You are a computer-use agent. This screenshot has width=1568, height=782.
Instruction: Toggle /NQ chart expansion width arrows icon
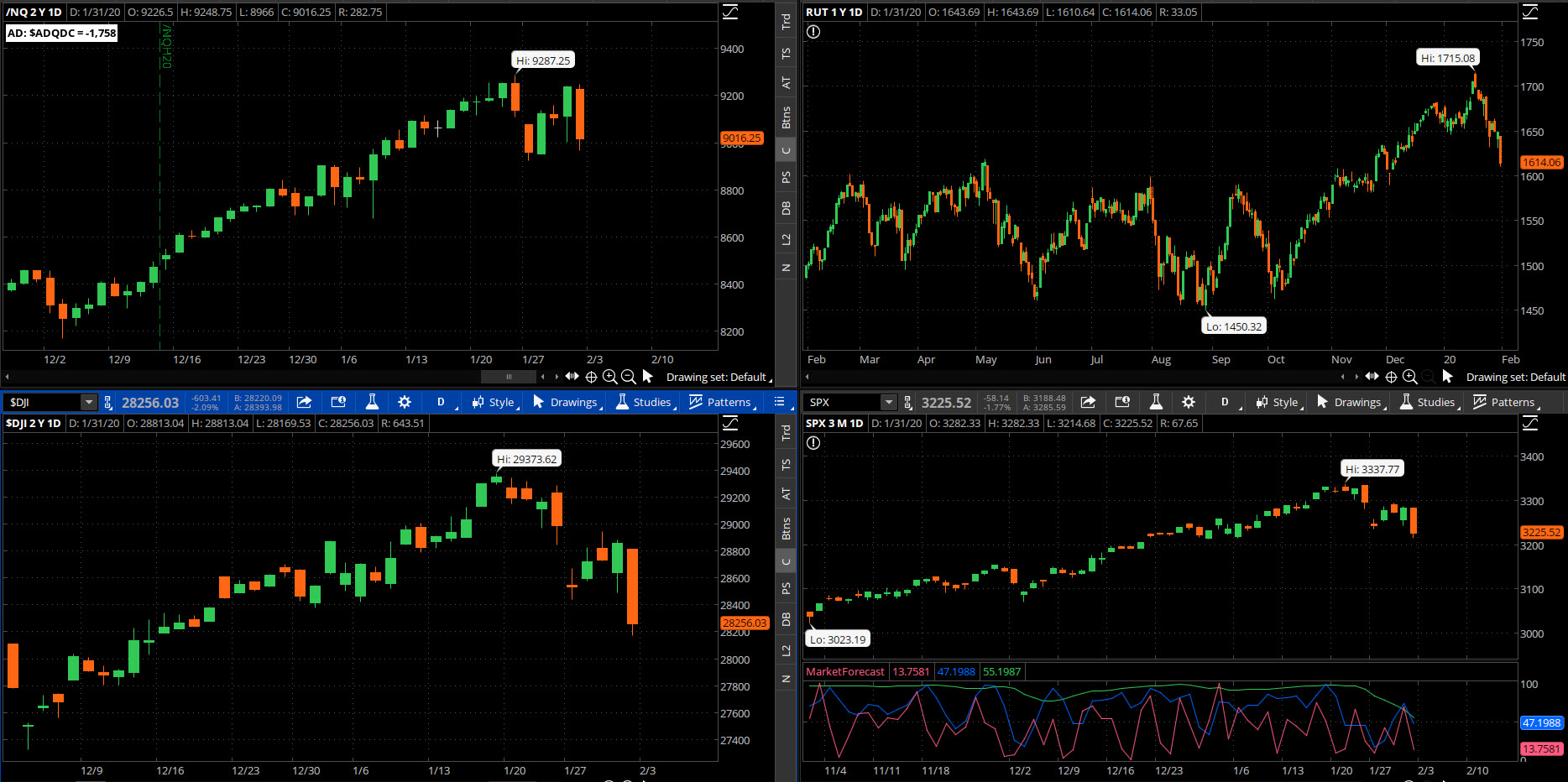click(x=572, y=376)
